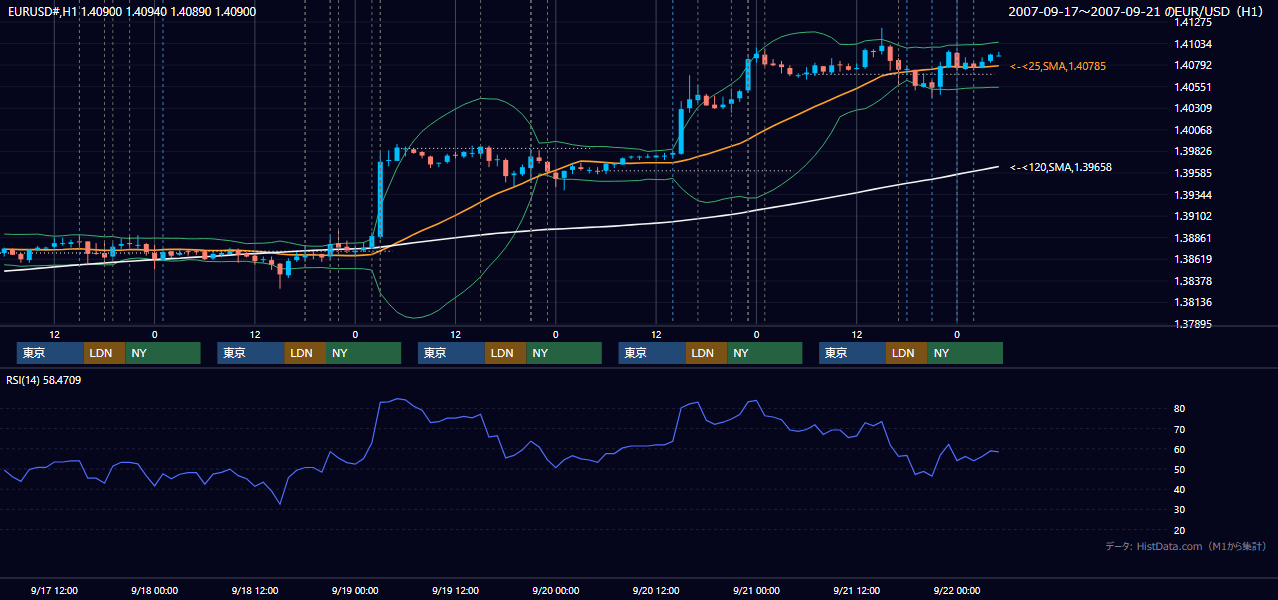Image resolution: width=1278 pixels, height=600 pixels.
Task: Click price axis value 1.38861
Action: click(x=1193, y=238)
